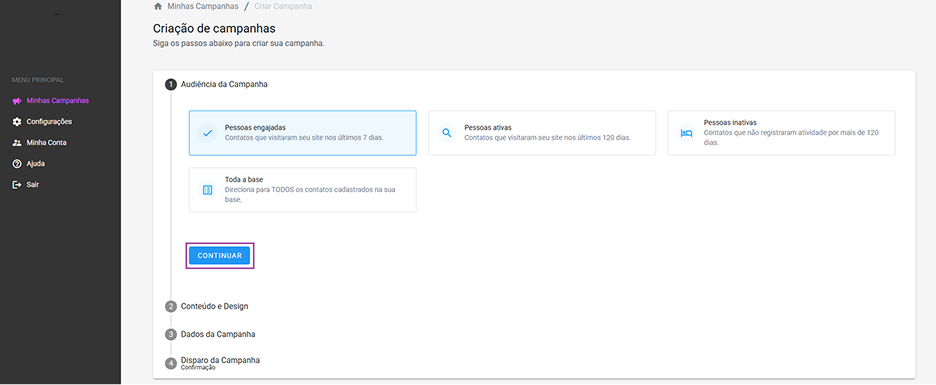The height and width of the screenshot is (385, 936).
Task: Click the people icon beside Minha Conta
Action: point(17,143)
